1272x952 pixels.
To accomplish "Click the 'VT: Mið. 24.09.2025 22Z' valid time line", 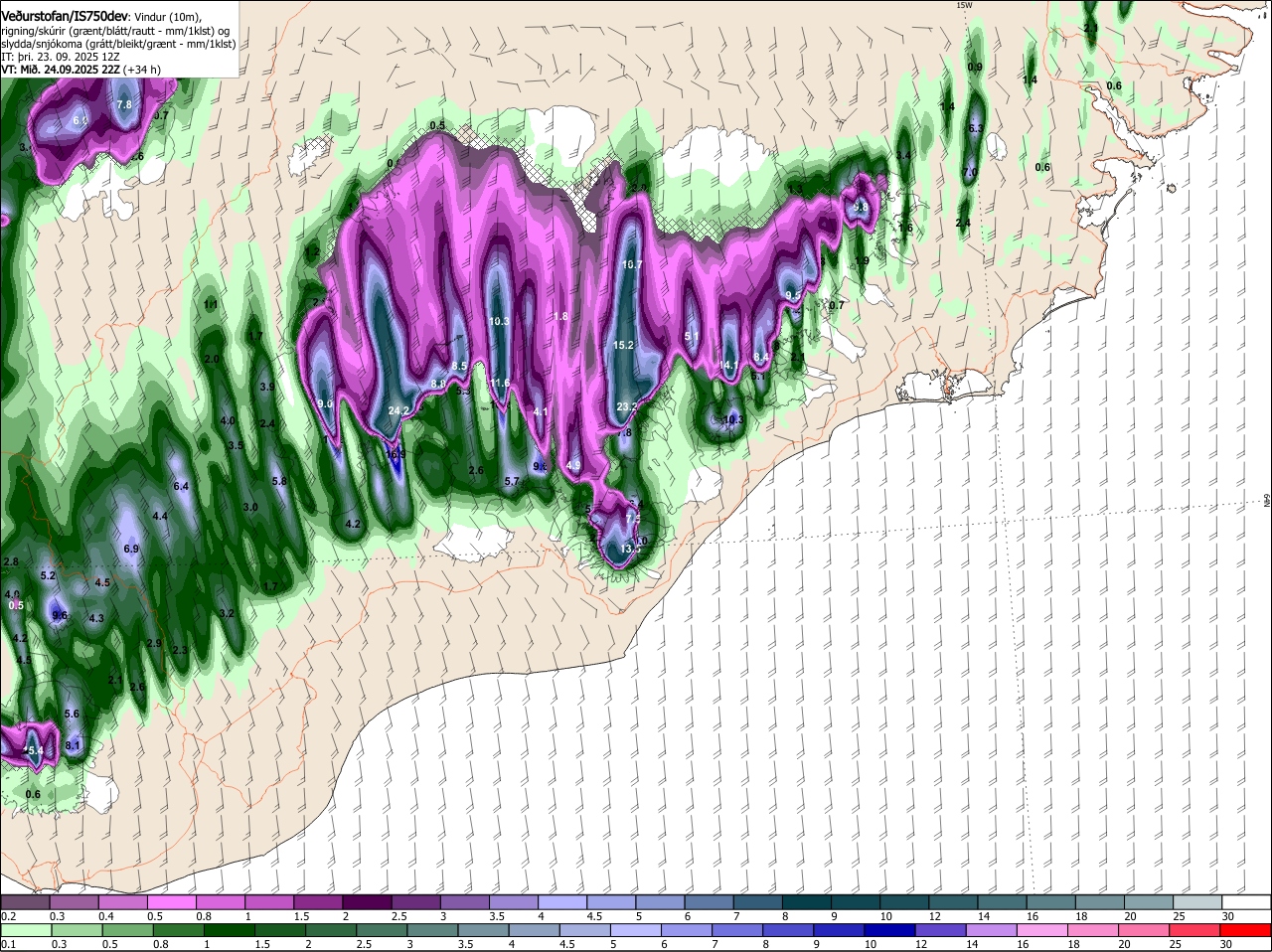I will [81, 70].
